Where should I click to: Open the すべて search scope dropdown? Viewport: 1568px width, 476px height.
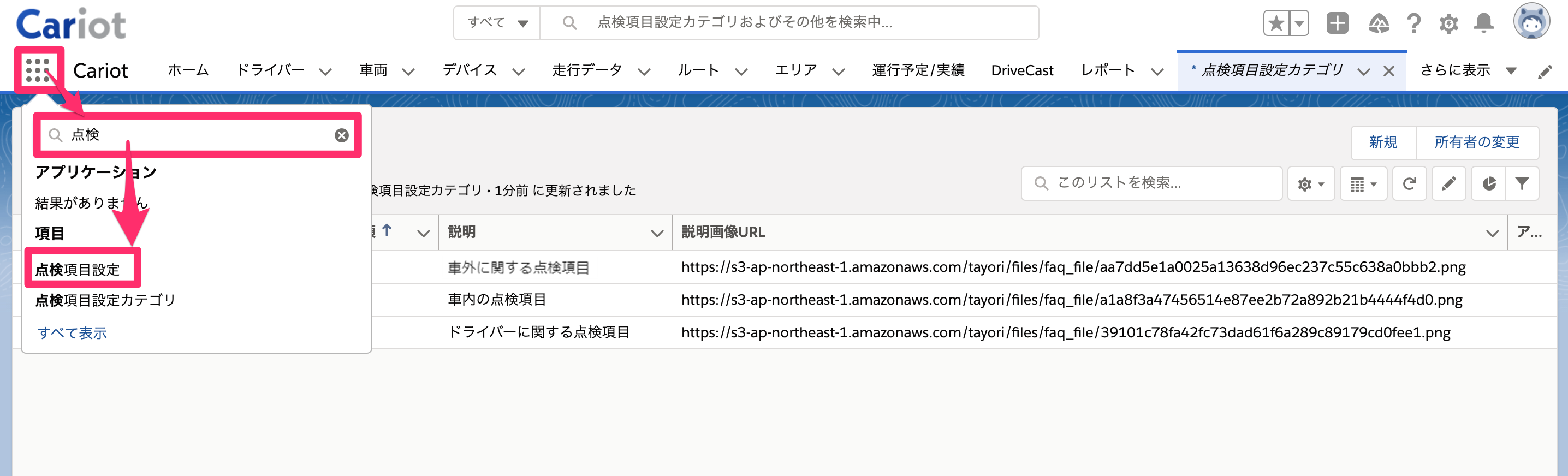tap(497, 23)
